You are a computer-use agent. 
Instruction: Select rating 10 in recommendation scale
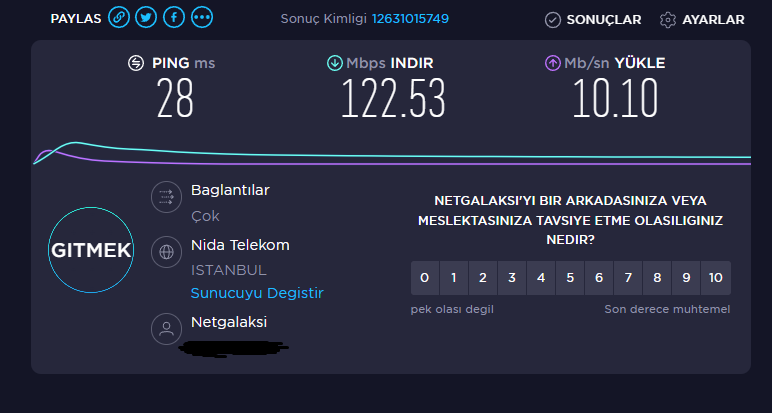[x=716, y=278]
